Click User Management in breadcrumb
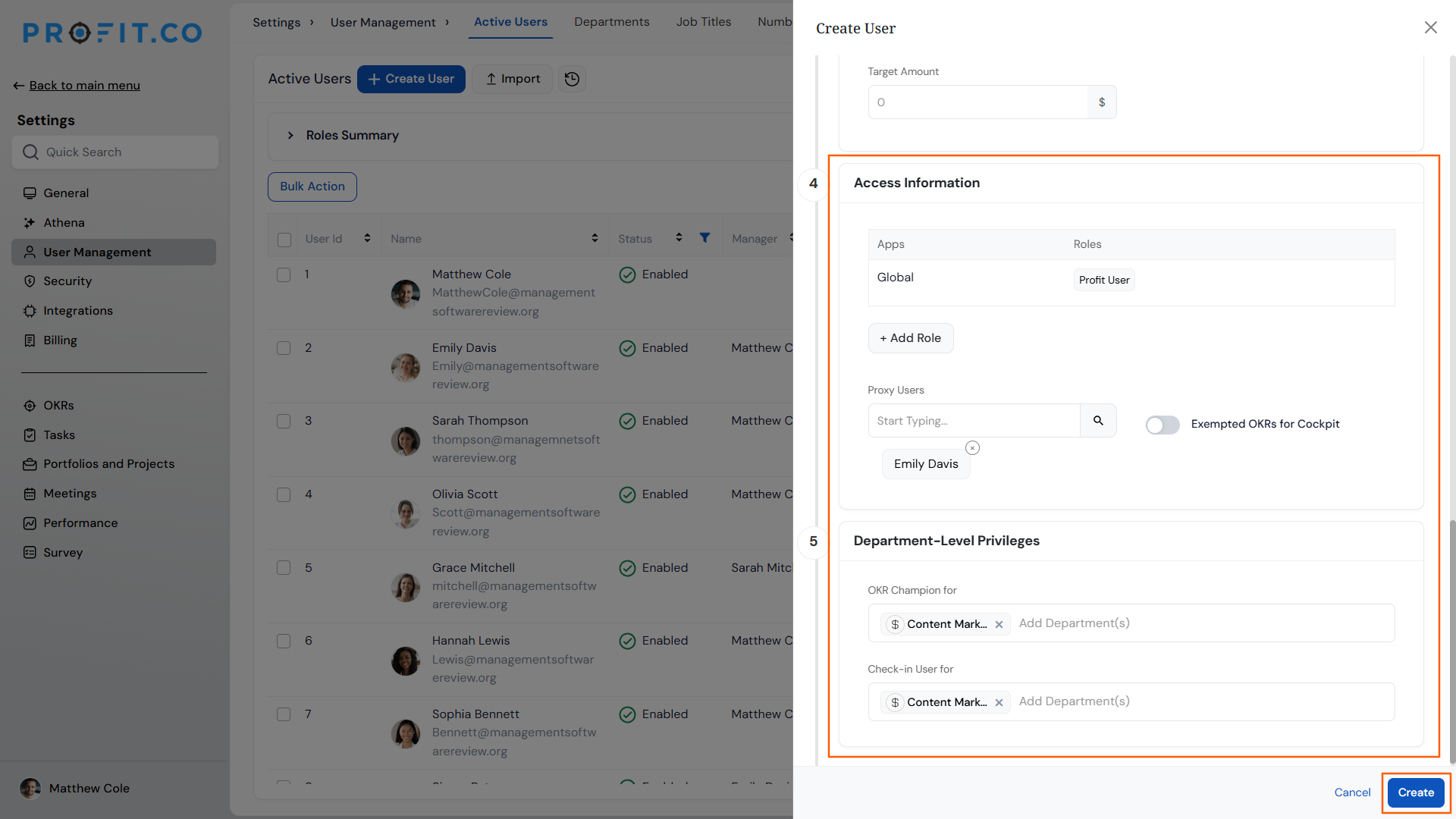1456x819 pixels. point(383,23)
